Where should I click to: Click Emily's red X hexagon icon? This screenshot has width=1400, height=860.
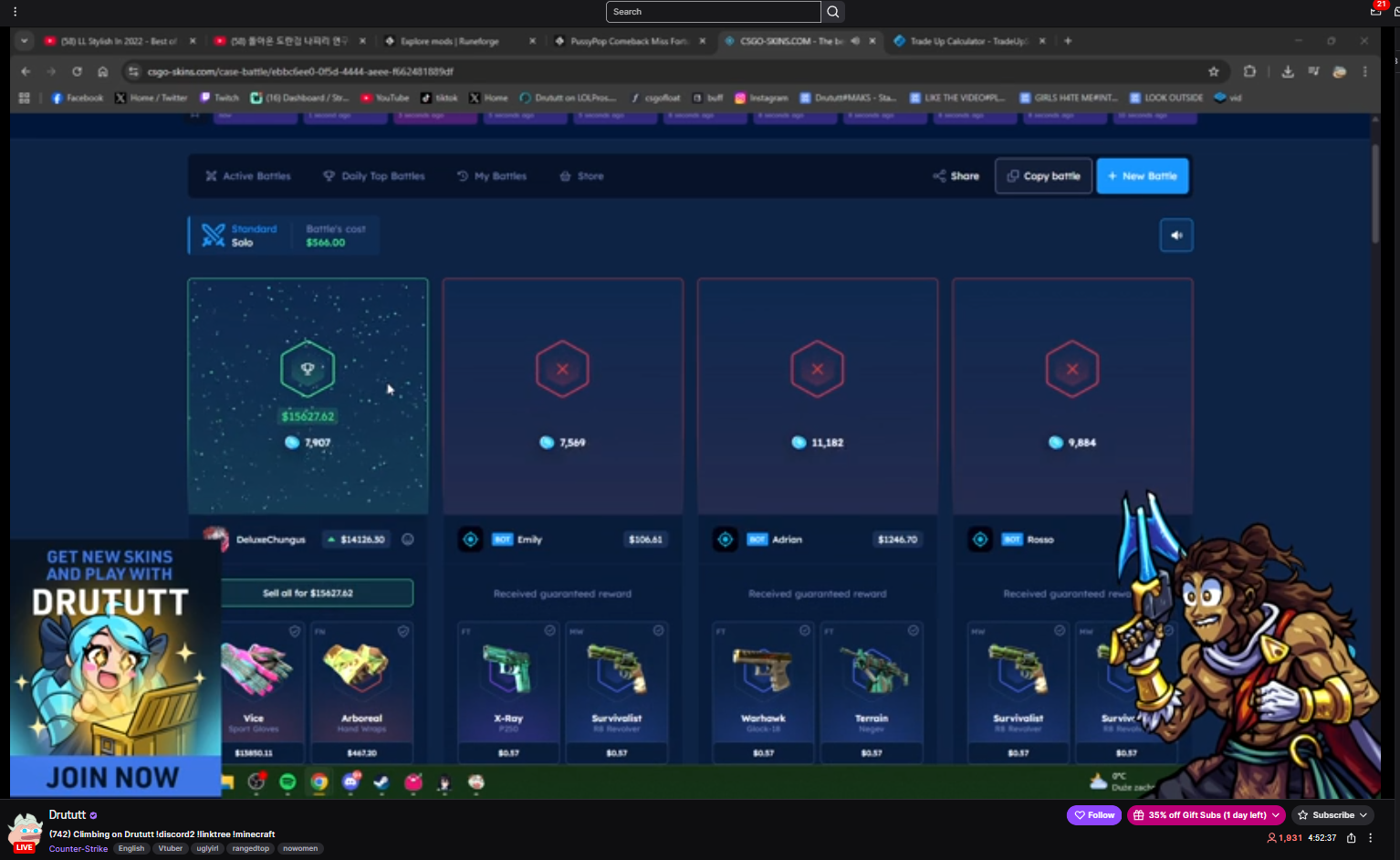[562, 369]
